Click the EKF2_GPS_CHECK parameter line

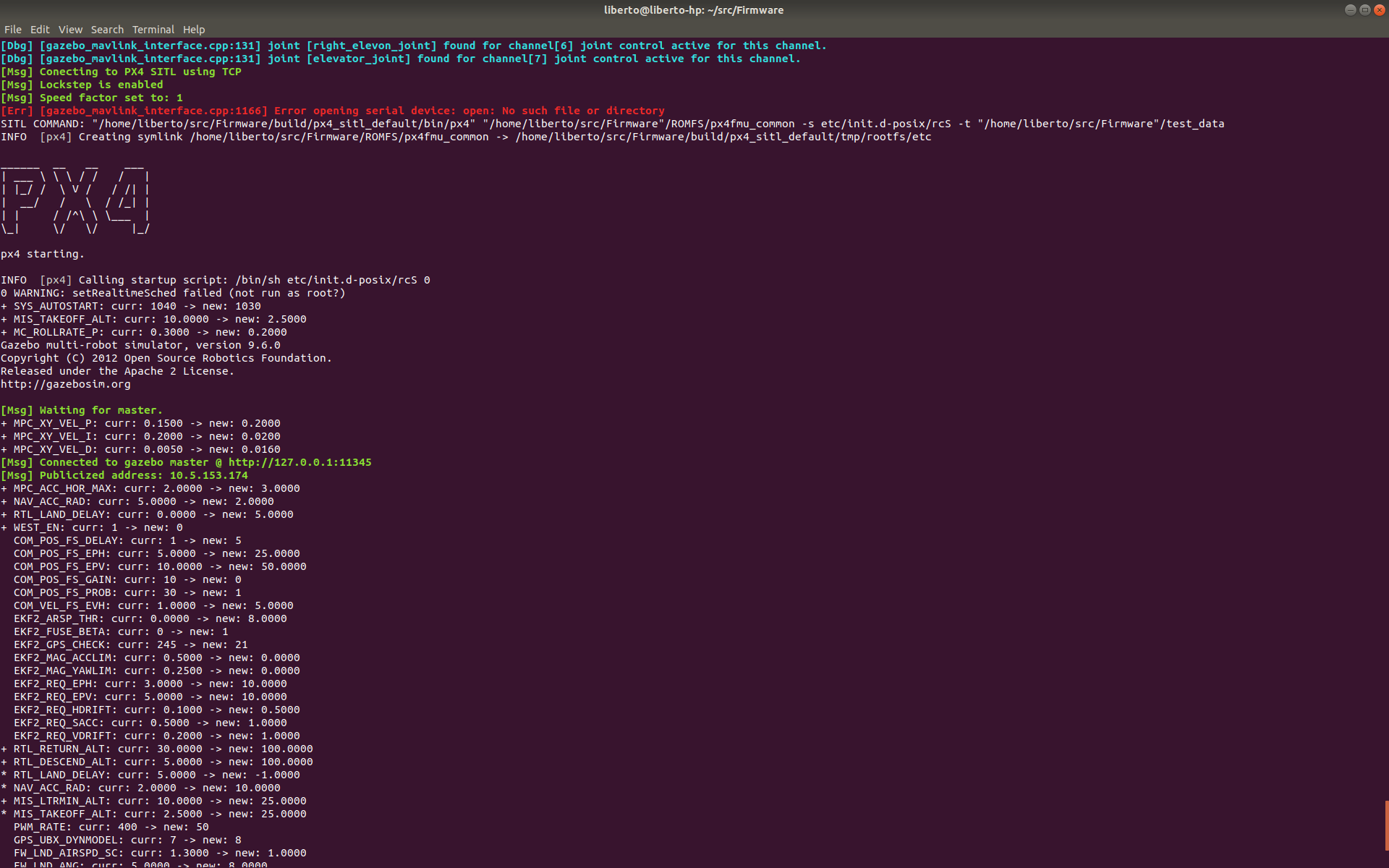(130, 644)
